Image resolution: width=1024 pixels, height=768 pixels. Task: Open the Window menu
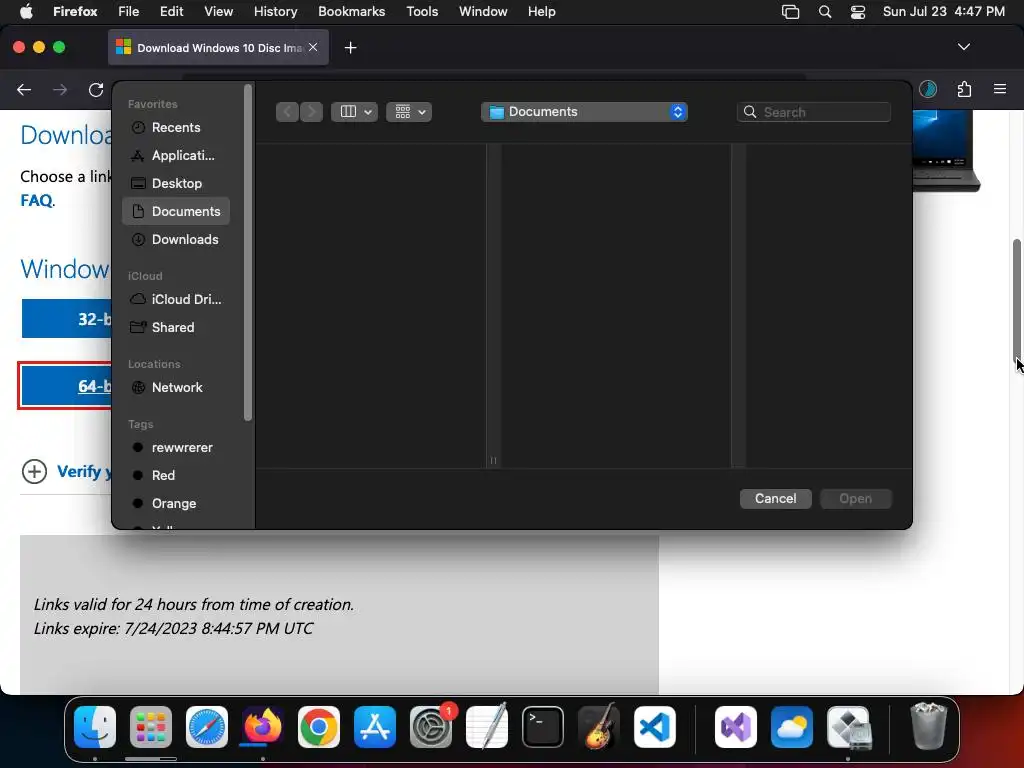[x=483, y=12]
